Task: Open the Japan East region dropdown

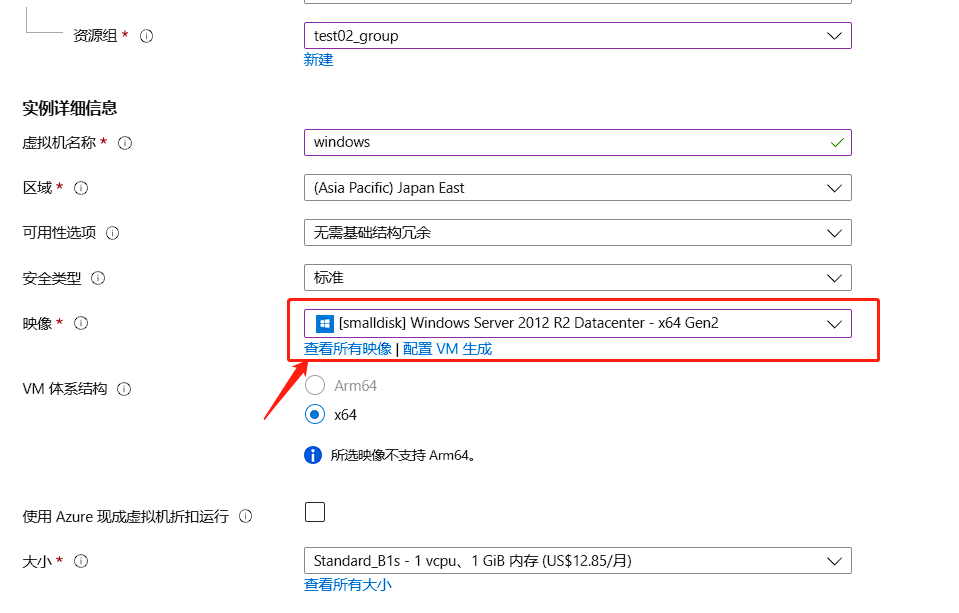Action: (577, 188)
